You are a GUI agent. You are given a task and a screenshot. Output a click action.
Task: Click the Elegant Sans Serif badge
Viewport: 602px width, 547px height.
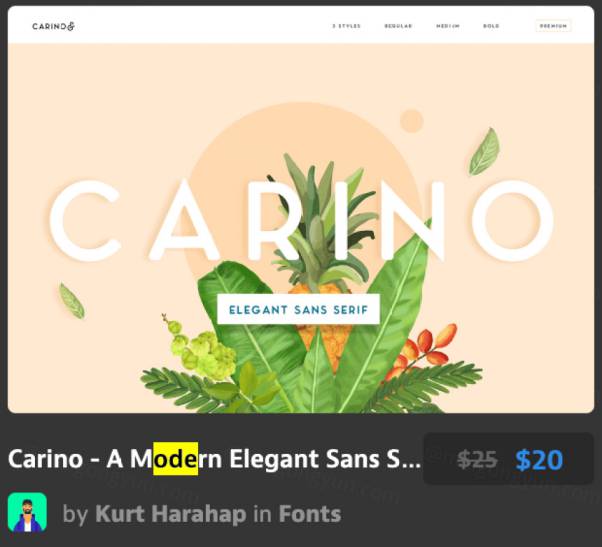click(x=298, y=309)
